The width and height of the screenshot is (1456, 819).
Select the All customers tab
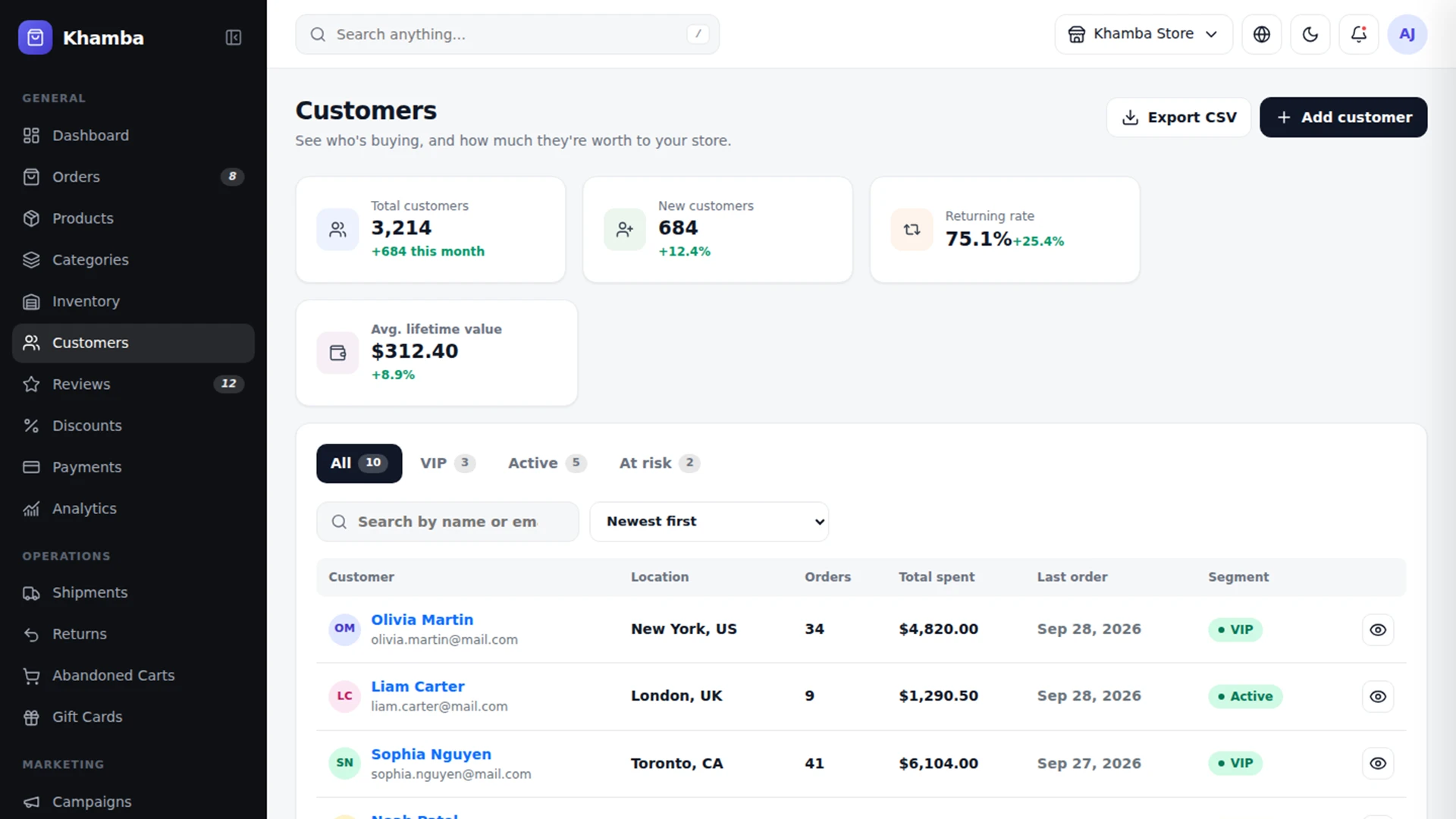click(x=359, y=463)
